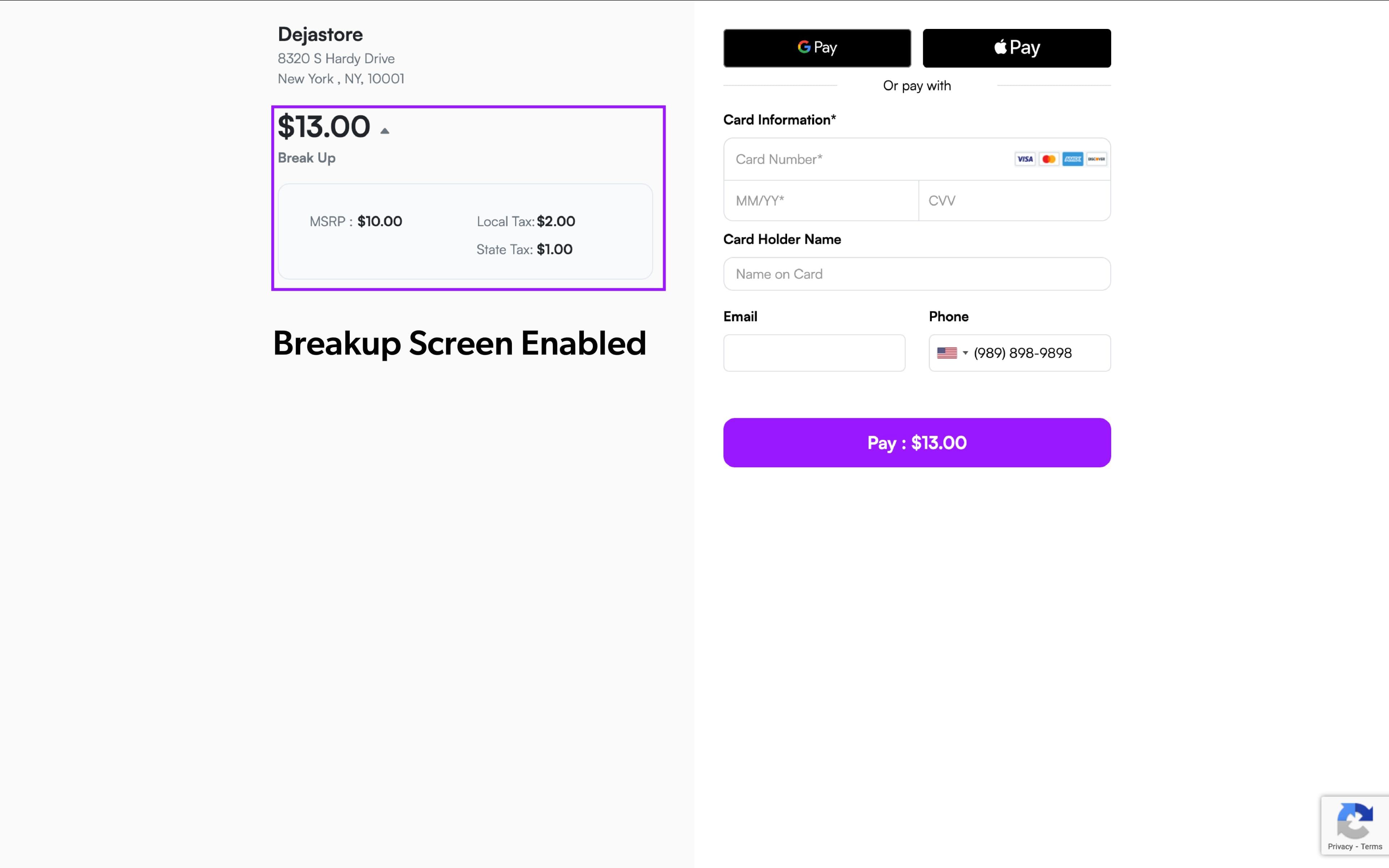This screenshot has width=1389, height=868.
Task: Click the American Express card icon
Action: (x=1072, y=159)
